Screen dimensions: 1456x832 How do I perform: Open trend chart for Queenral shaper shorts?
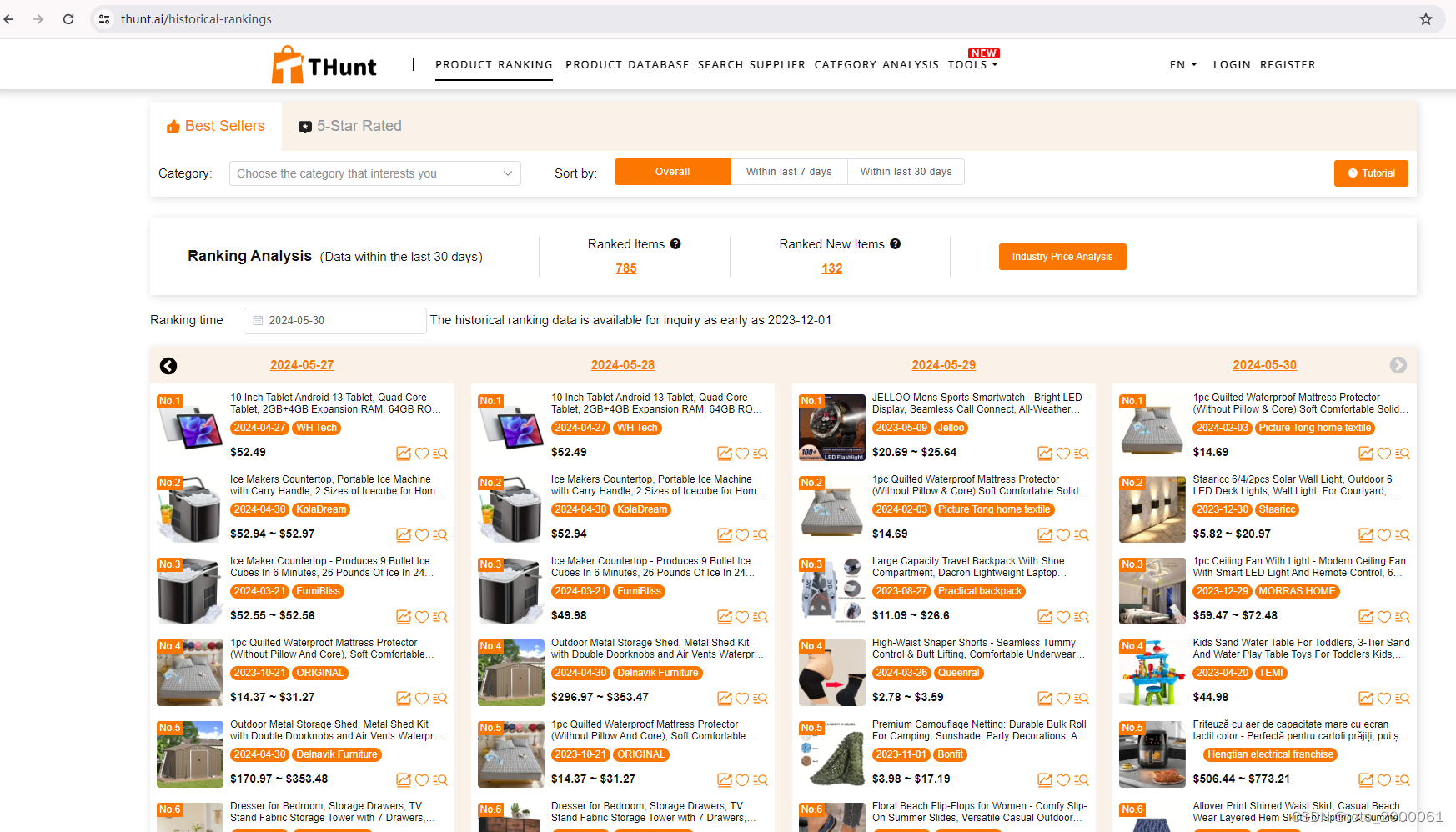tap(1045, 699)
